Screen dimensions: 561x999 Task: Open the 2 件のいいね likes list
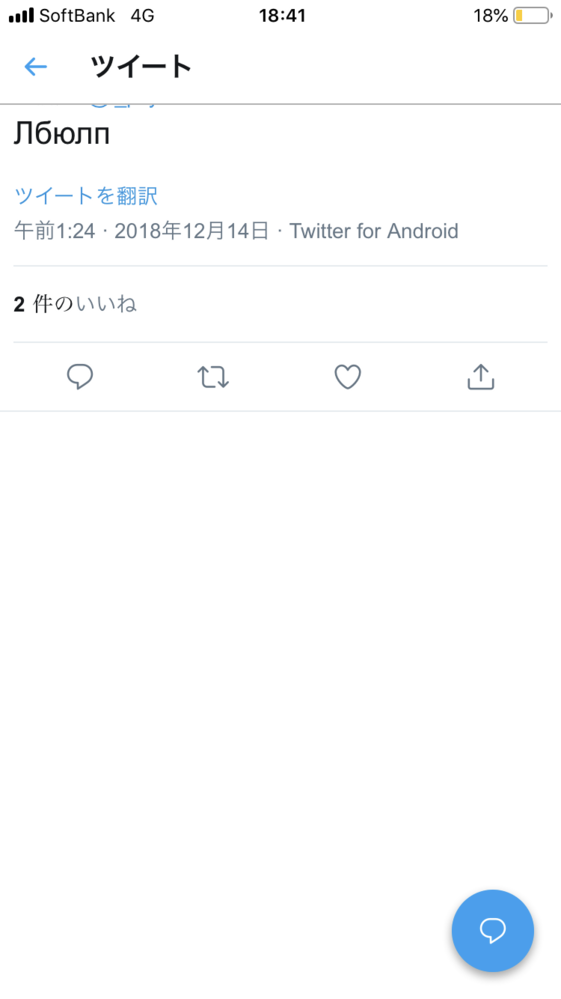click(75, 305)
